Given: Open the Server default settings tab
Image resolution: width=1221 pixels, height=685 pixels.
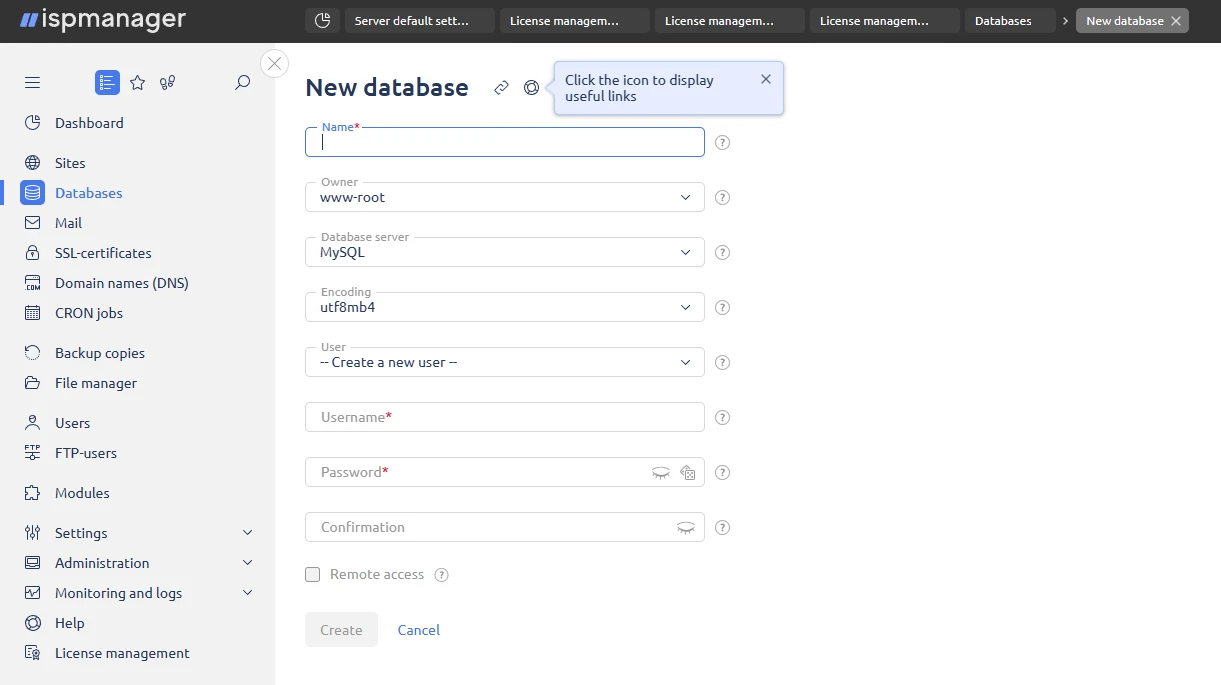Looking at the screenshot, I should point(419,20).
